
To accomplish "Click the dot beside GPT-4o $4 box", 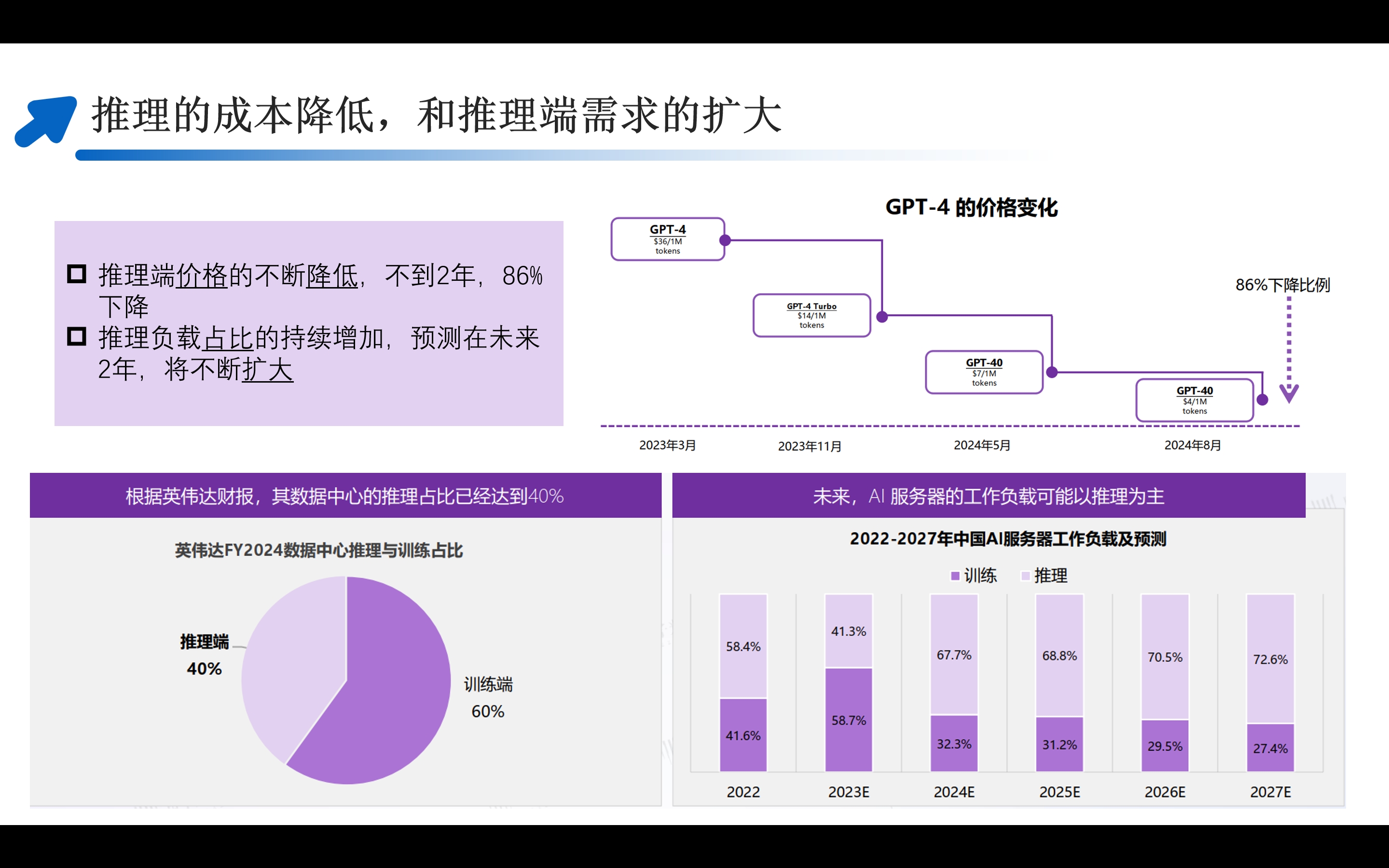I will point(1262,400).
